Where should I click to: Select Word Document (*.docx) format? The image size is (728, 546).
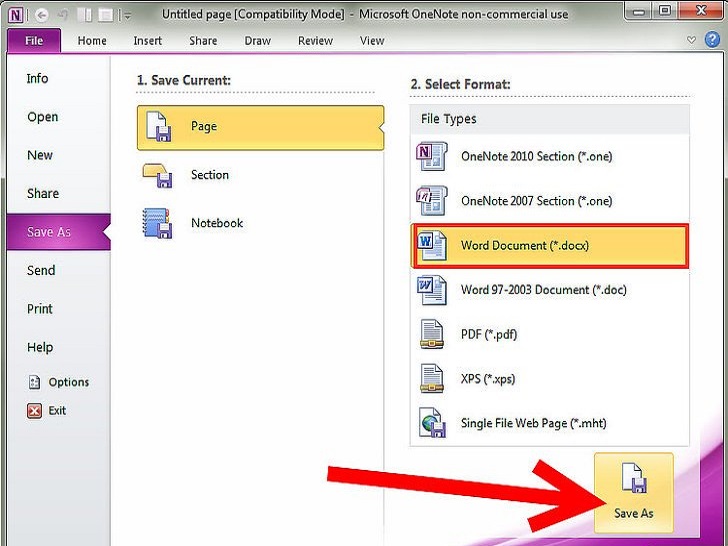tap(550, 246)
